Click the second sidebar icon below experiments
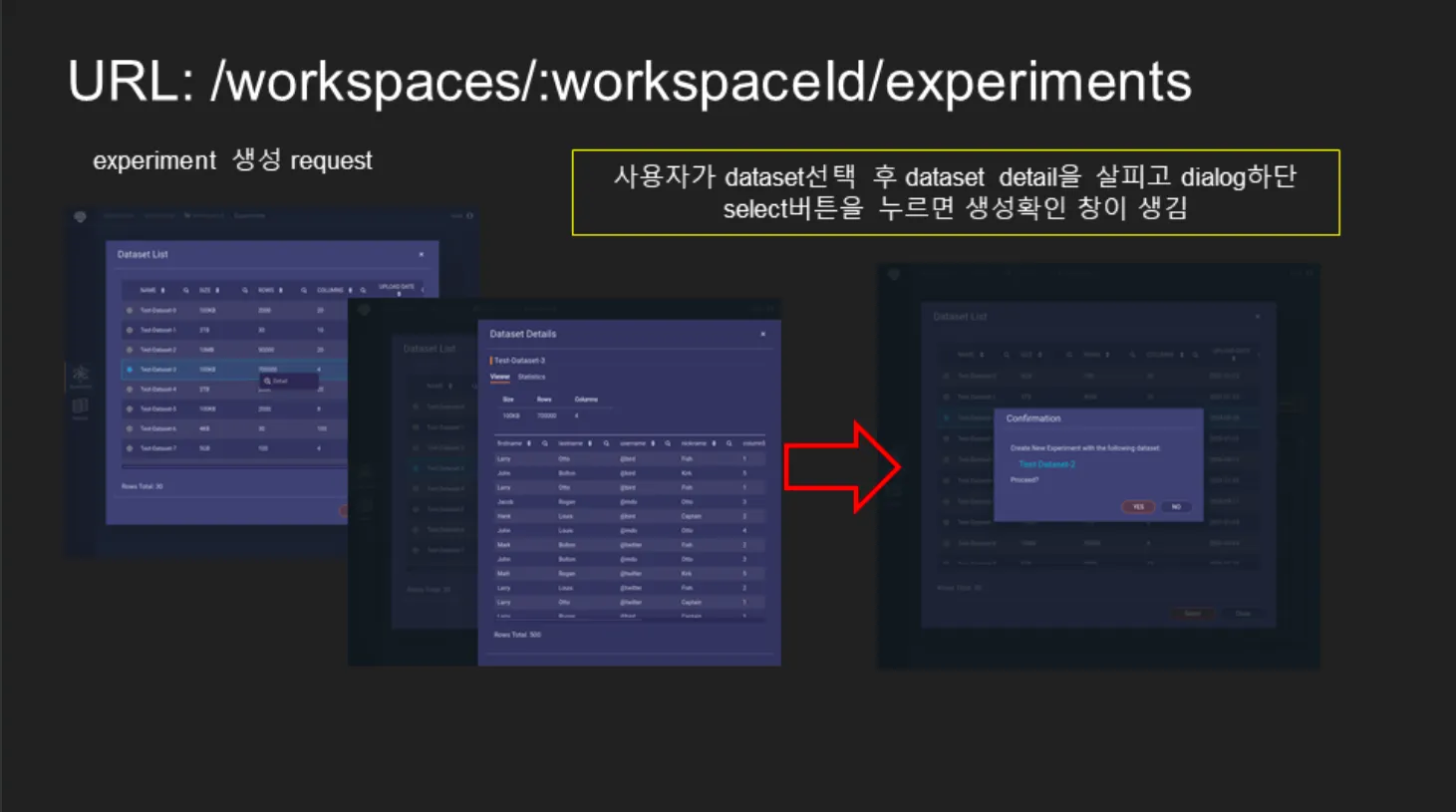 tap(81, 406)
